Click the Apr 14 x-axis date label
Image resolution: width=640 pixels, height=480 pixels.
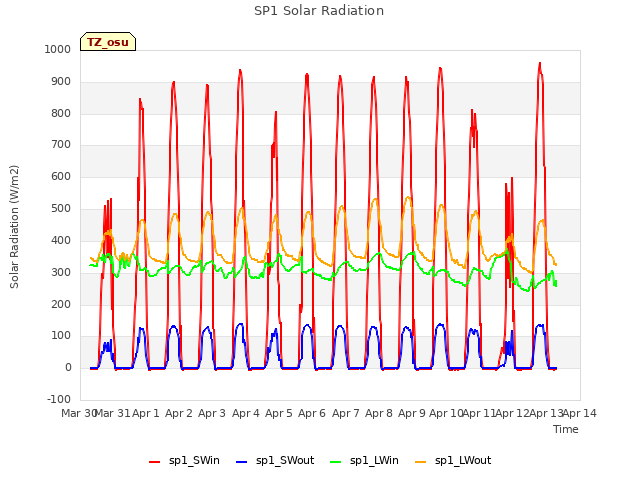coord(580,413)
